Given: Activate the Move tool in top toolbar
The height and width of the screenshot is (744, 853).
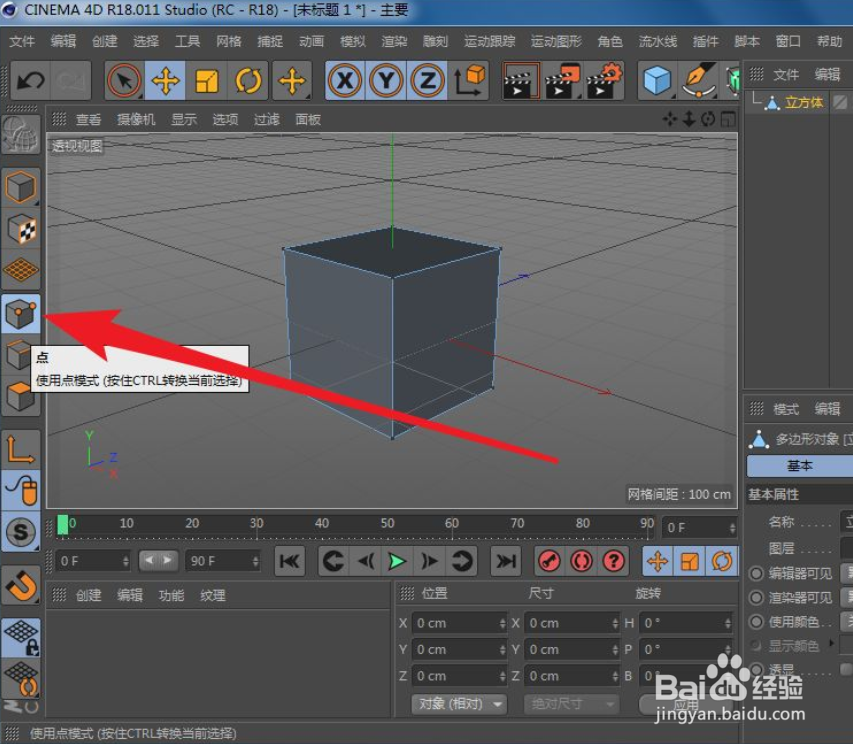Looking at the screenshot, I should coord(165,81).
